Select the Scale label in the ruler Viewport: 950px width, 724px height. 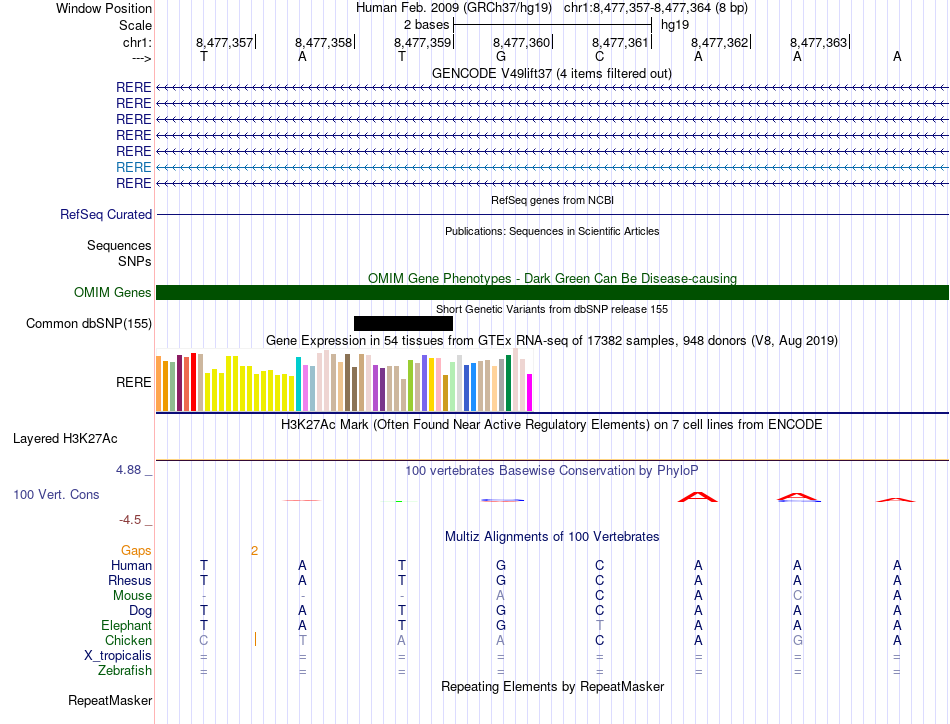[135, 25]
